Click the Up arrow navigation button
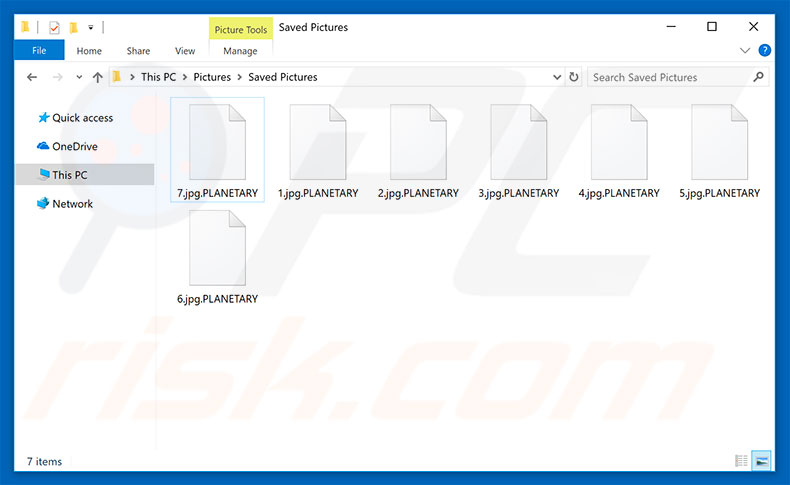790x485 pixels. [97, 77]
